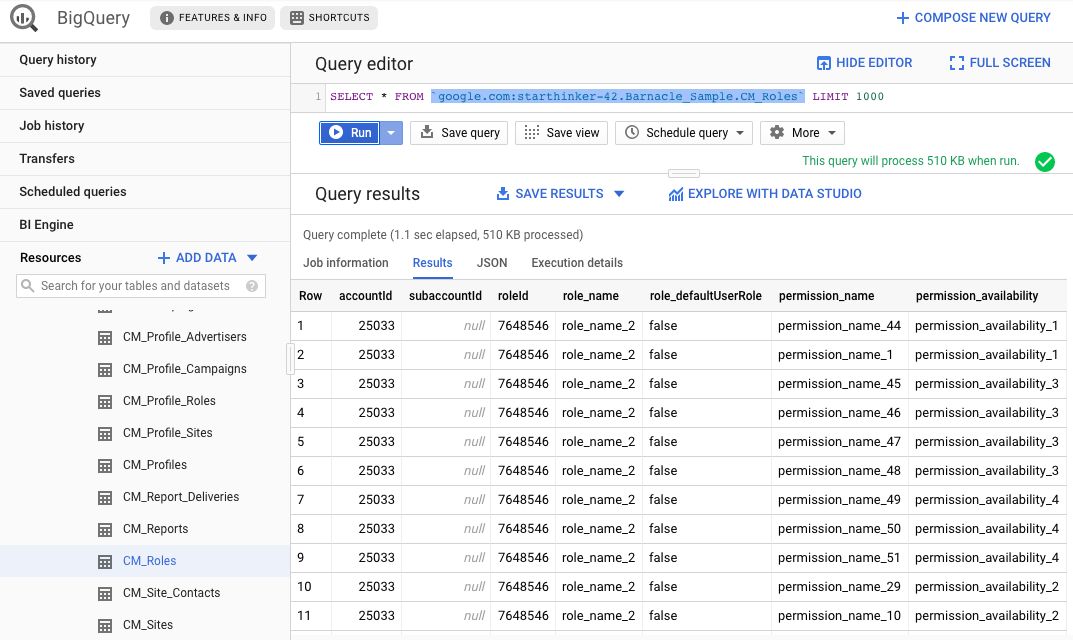Click the table name in query editor
The width and height of the screenshot is (1073, 640).
pos(618,97)
